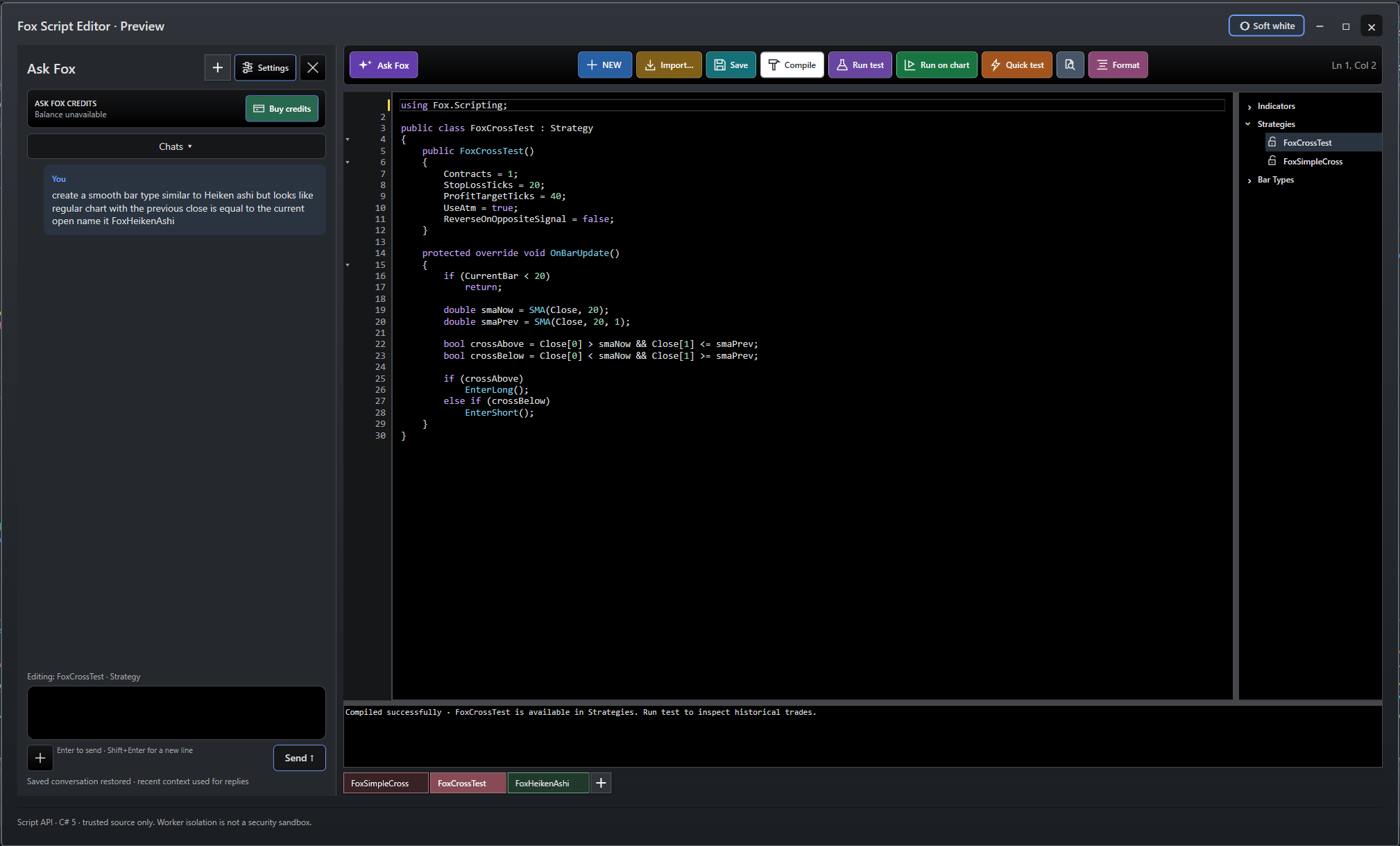Viewport: 1400px width, 846px height.
Task: Maximize the Fox Script Editor window
Action: 1346,26
